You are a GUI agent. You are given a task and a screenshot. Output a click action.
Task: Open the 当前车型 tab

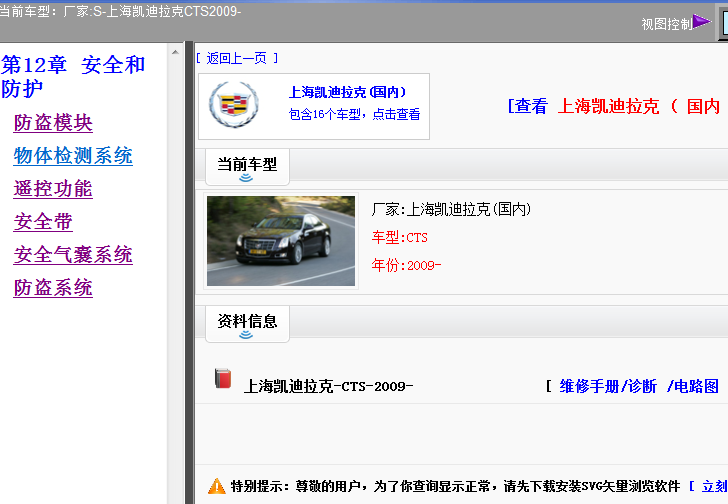click(247, 167)
